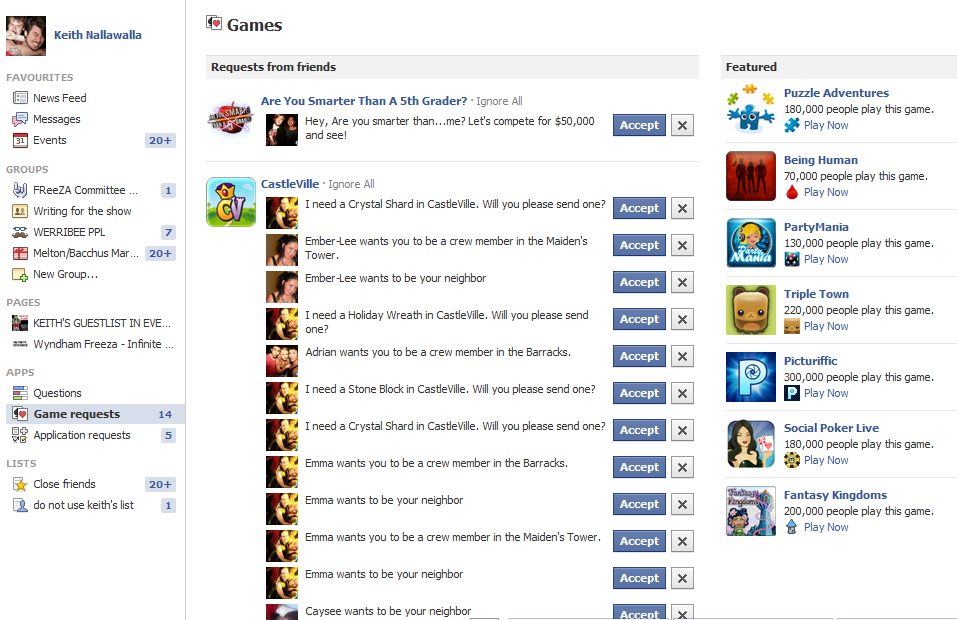Screen dimensions: 957x620
Task: Click the Fantasy Kingdoms game icon
Action: tap(751, 511)
